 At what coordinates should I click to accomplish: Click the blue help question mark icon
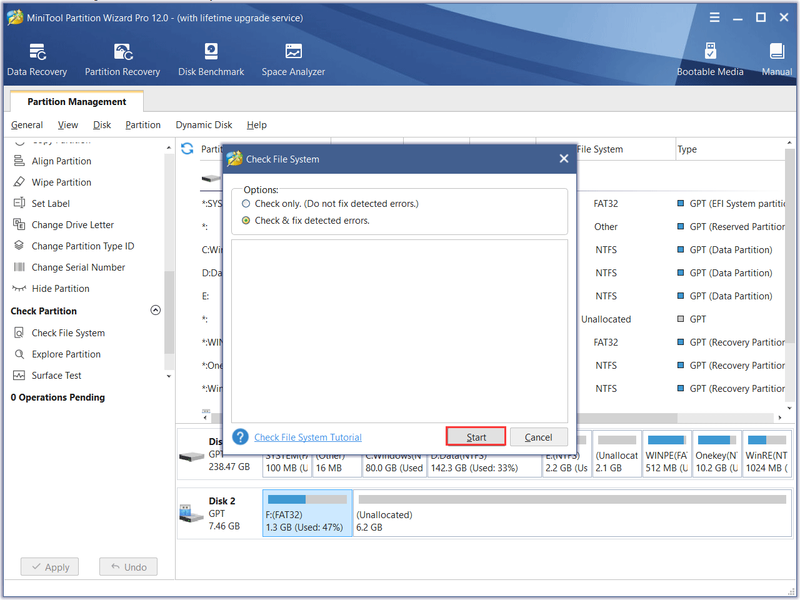click(x=240, y=437)
